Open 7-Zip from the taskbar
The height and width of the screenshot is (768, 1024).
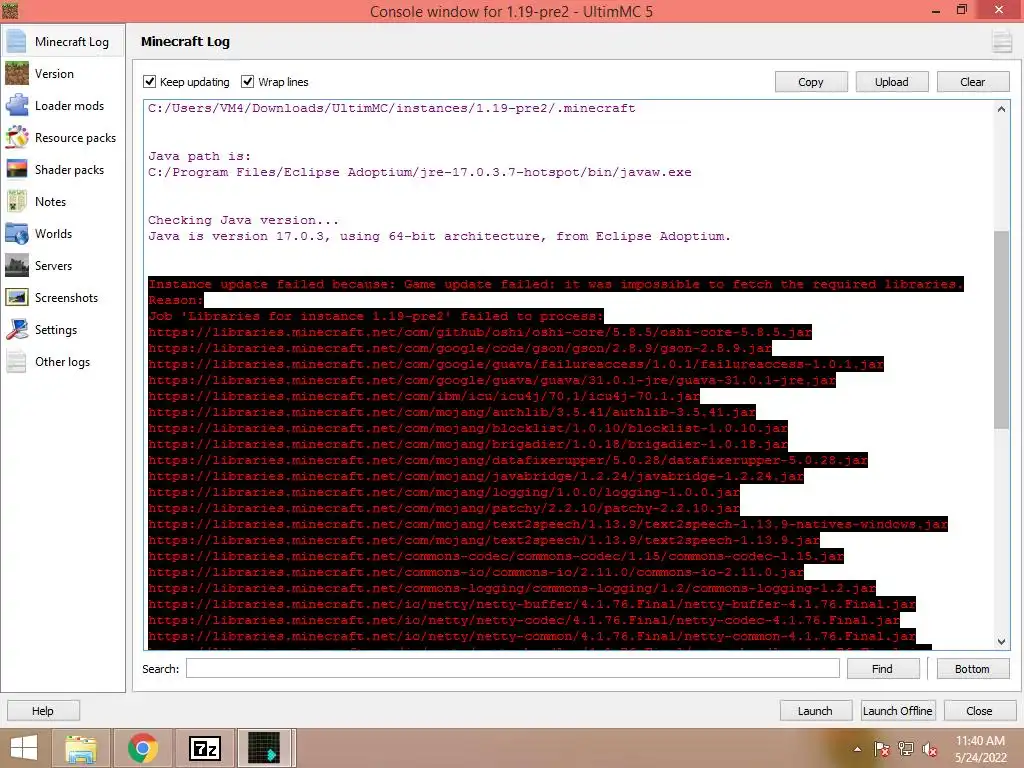click(204, 748)
